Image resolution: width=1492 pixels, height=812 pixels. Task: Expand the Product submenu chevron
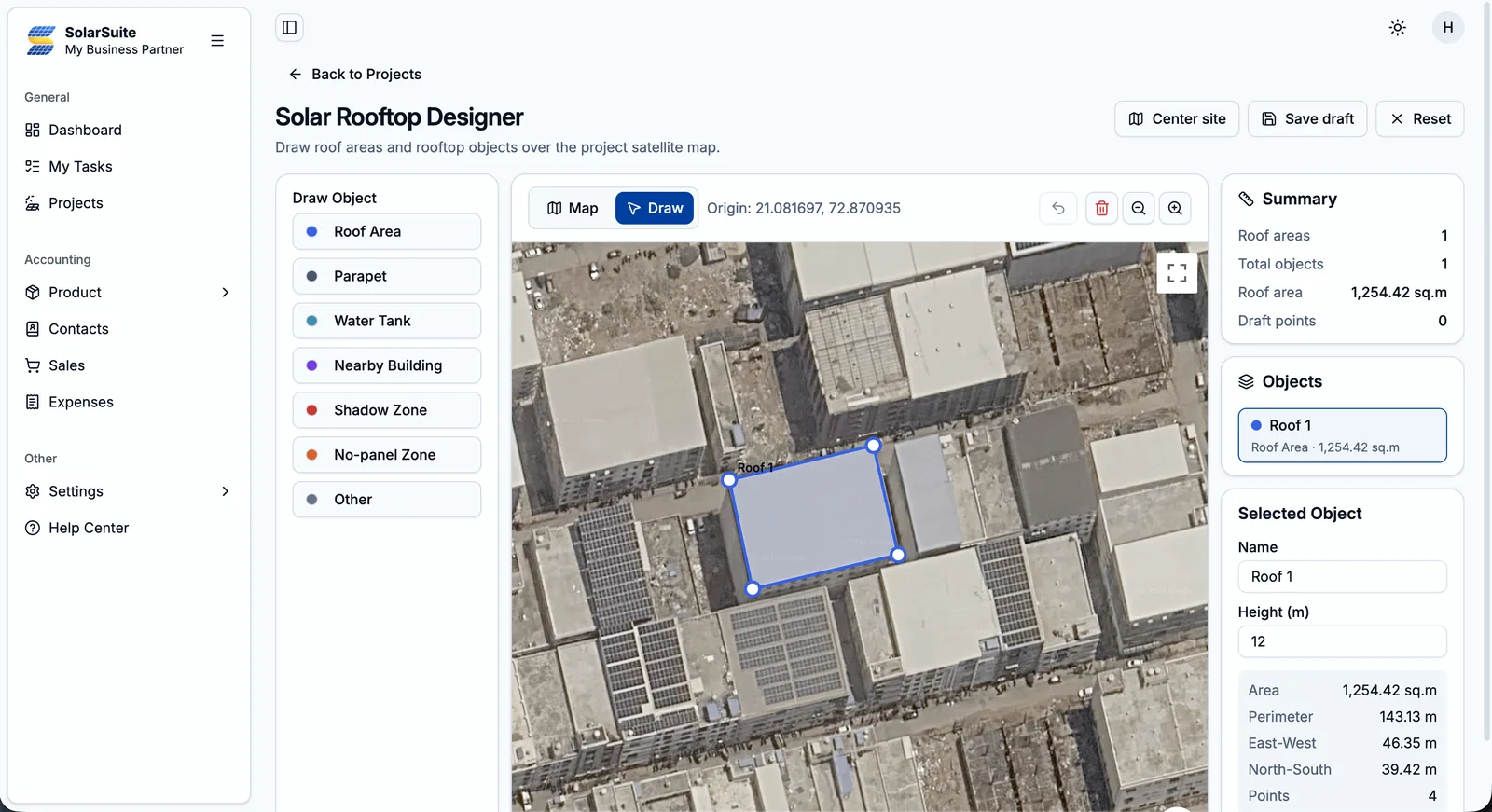[225, 293]
